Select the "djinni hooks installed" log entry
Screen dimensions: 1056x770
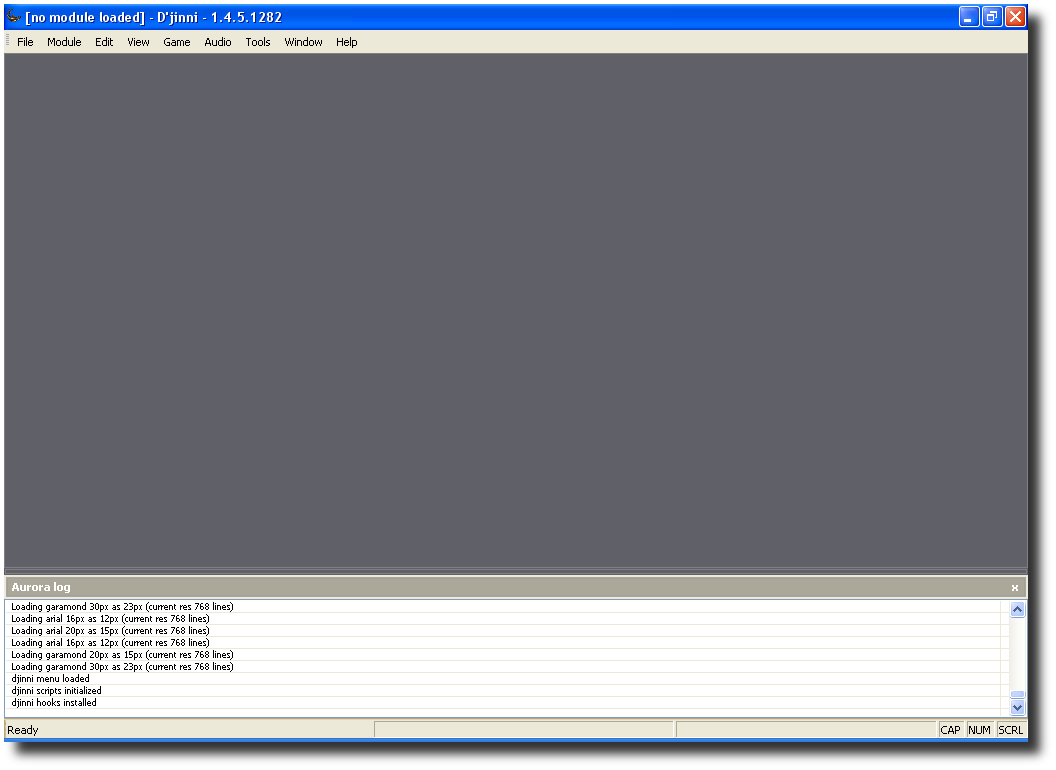(56, 702)
